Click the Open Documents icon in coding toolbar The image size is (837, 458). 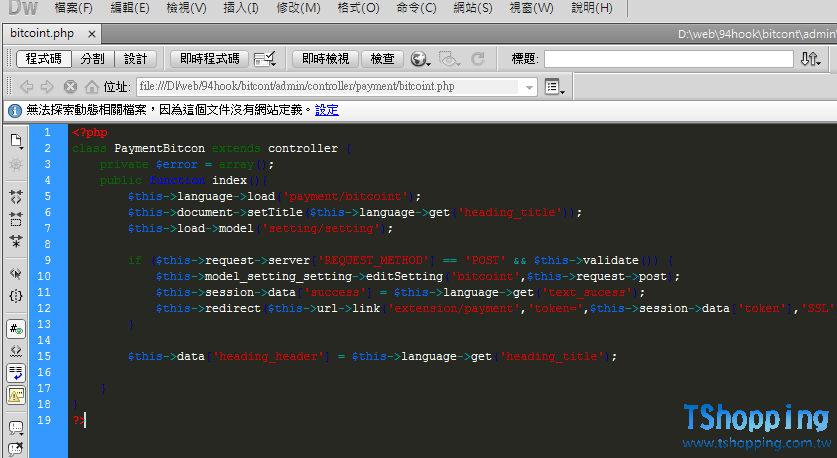tap(16, 141)
